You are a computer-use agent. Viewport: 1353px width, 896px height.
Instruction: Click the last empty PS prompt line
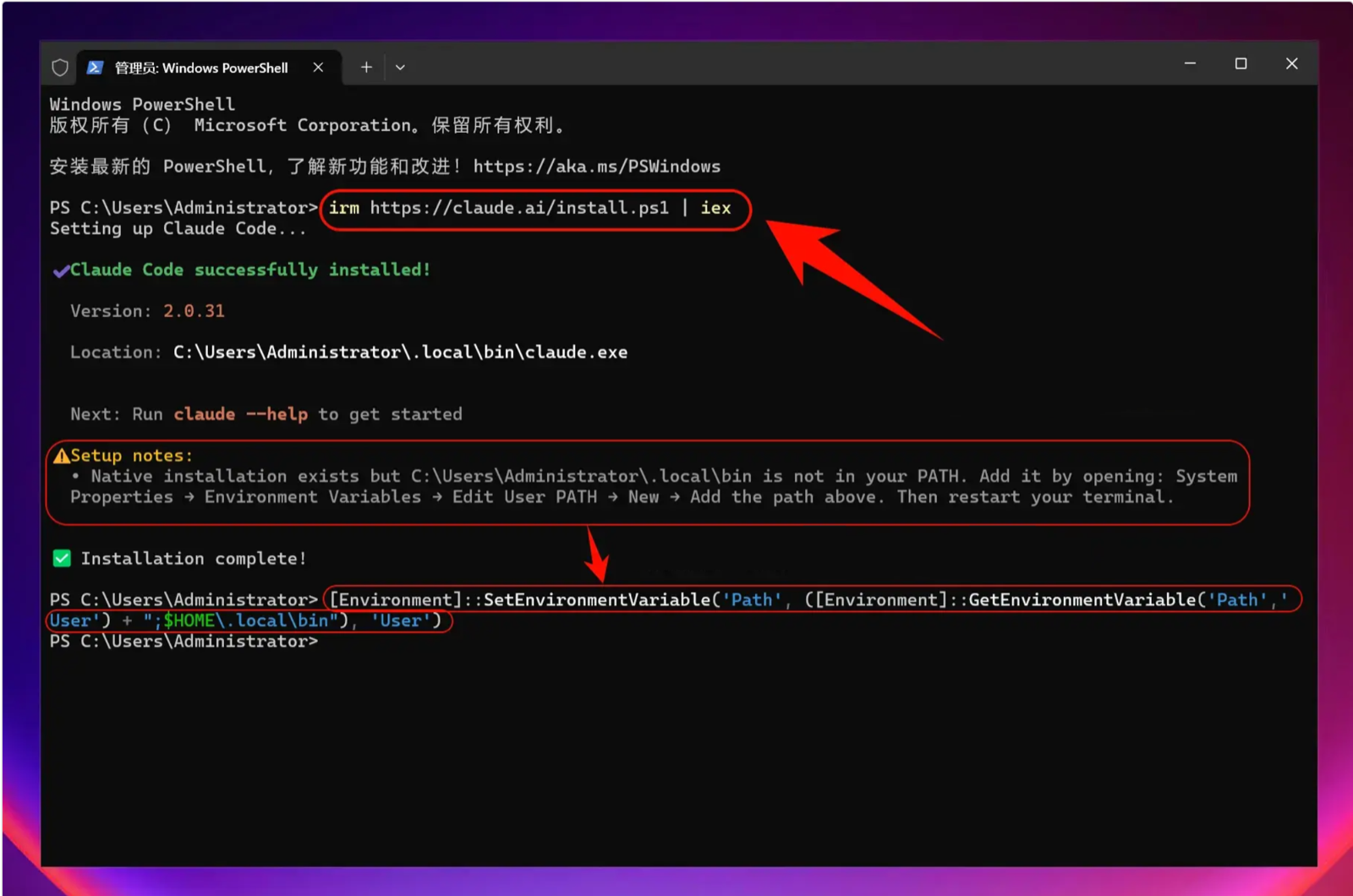(x=184, y=642)
